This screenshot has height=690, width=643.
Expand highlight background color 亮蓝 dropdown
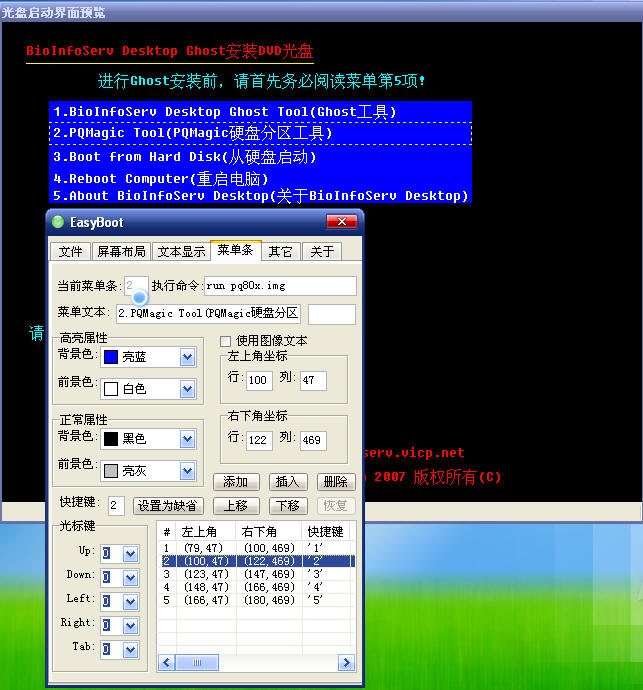coord(187,357)
